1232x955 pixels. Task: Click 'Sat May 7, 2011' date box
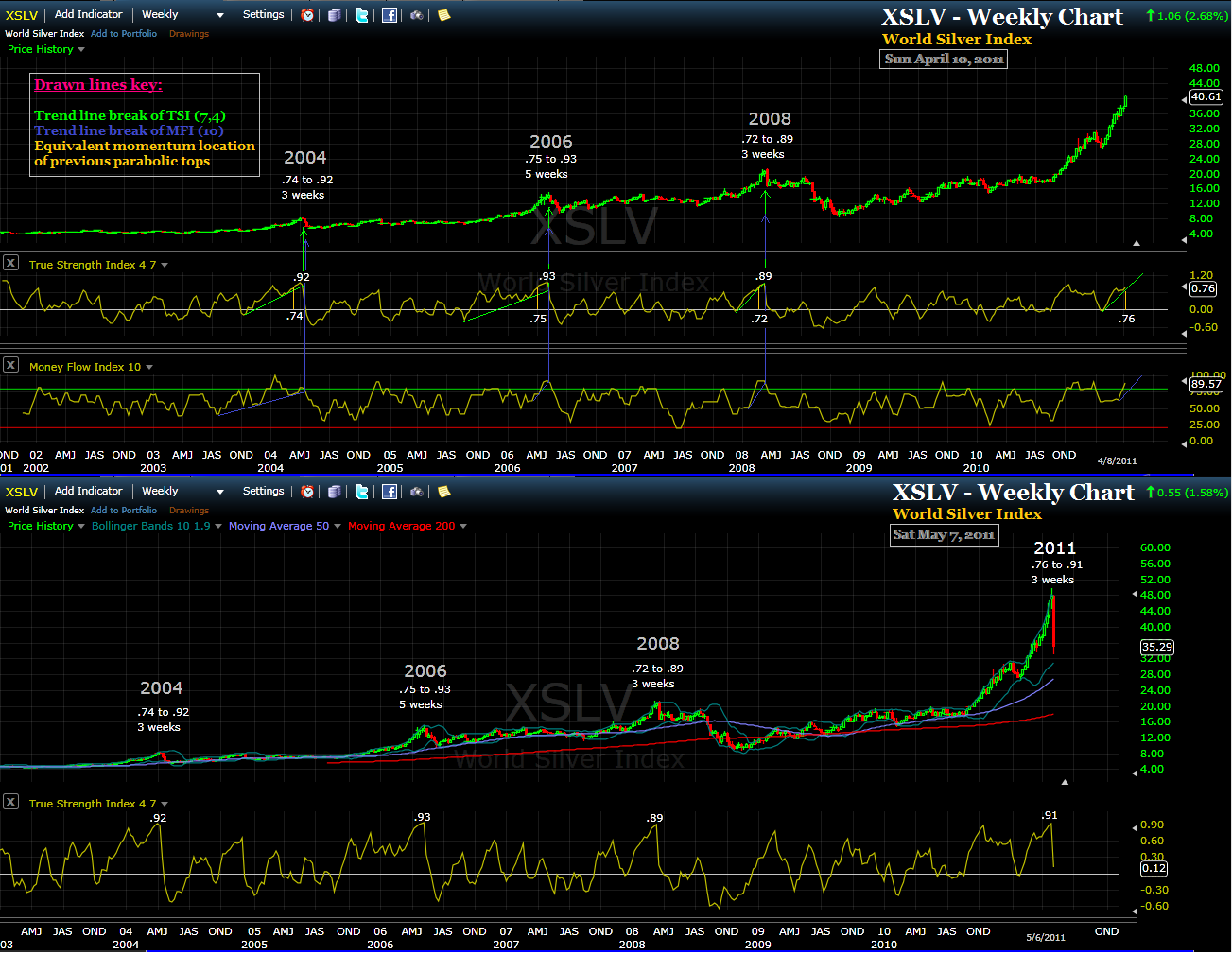pos(945,534)
